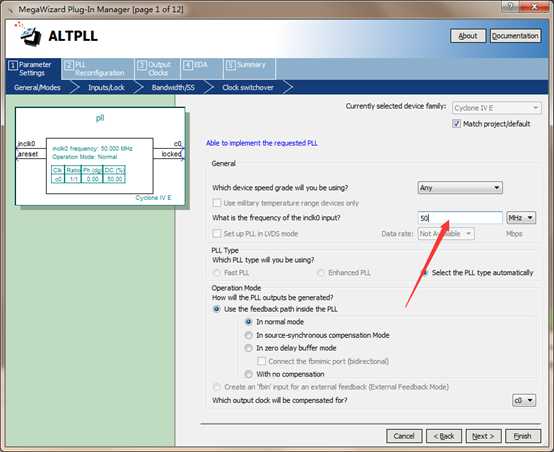Toggle military temperature range devices checkbox
Viewport: 554px width, 452px height.
pos(216,203)
